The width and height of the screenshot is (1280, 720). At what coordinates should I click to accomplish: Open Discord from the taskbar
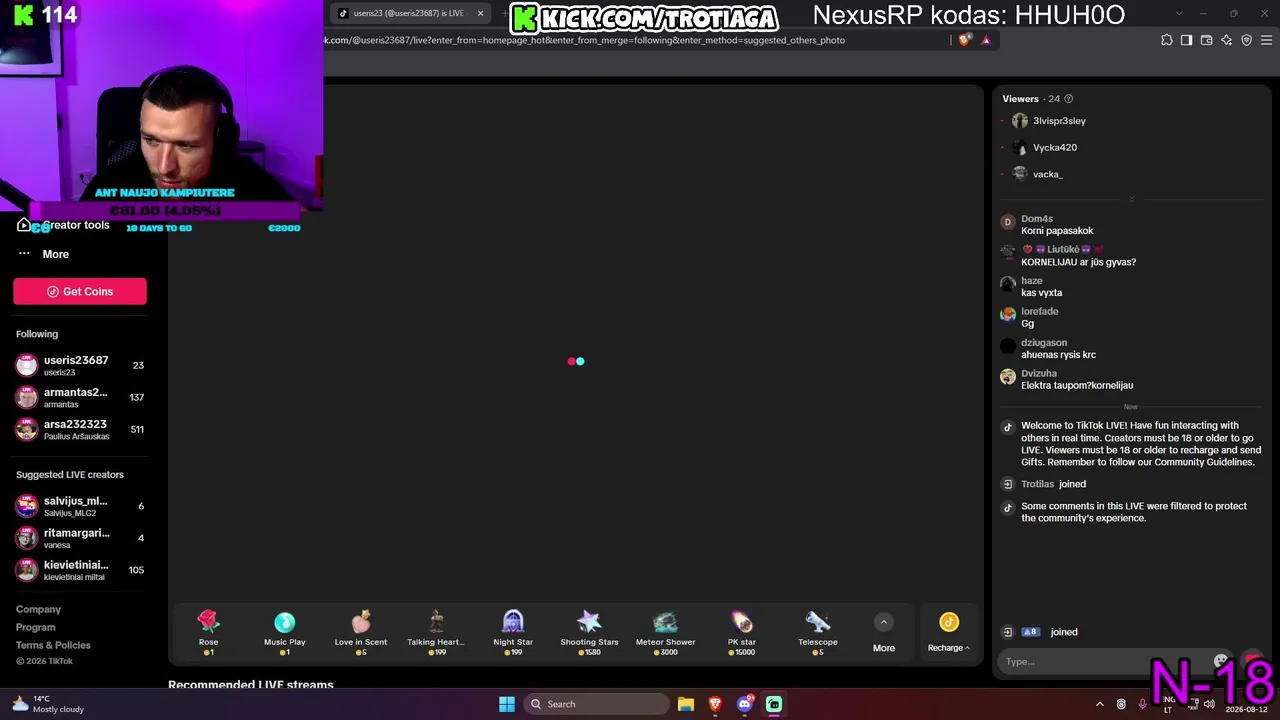(x=744, y=704)
